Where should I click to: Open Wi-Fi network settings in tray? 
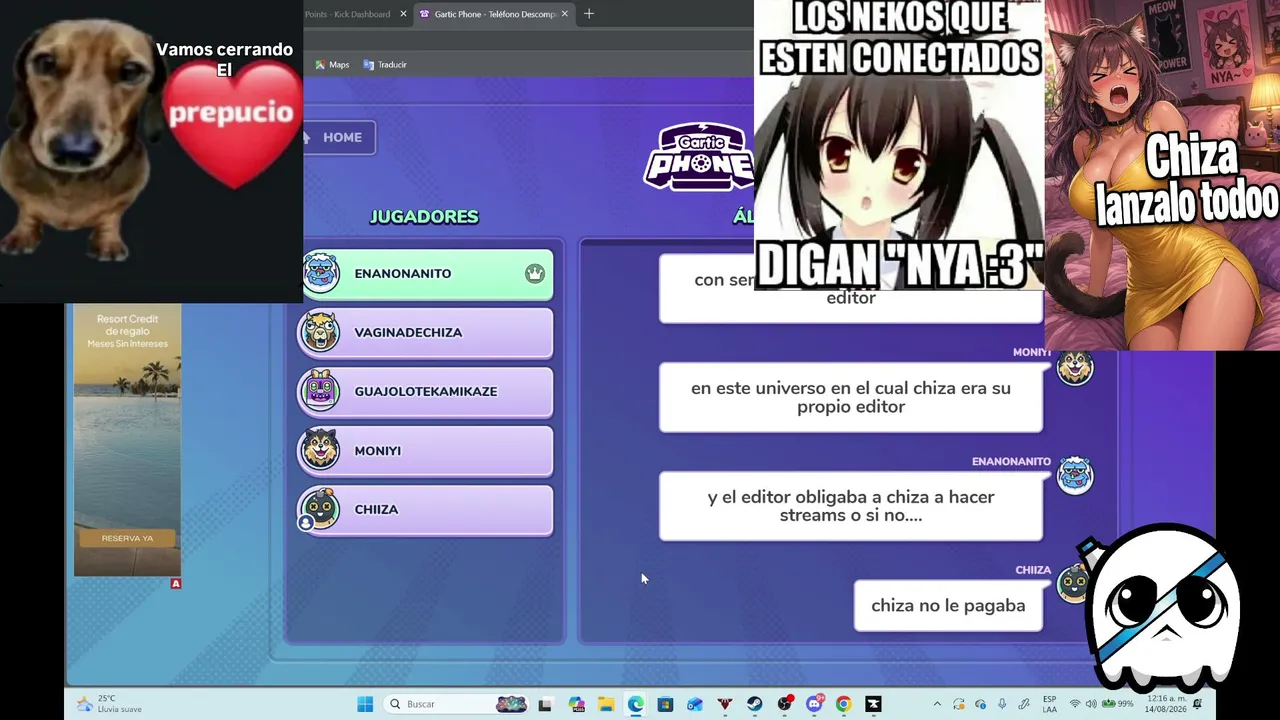(x=1075, y=704)
